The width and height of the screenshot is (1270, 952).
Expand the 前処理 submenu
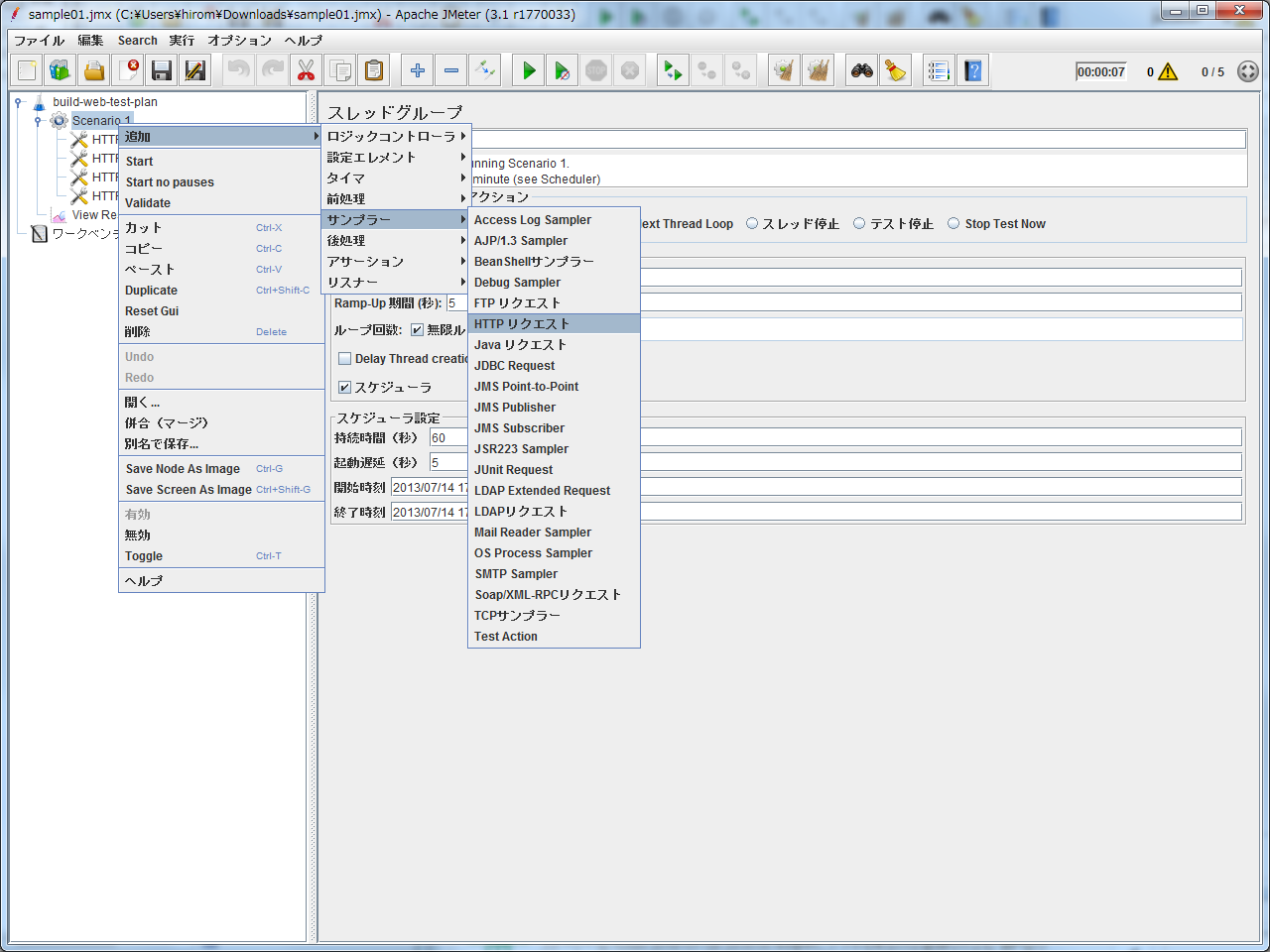[x=396, y=198]
